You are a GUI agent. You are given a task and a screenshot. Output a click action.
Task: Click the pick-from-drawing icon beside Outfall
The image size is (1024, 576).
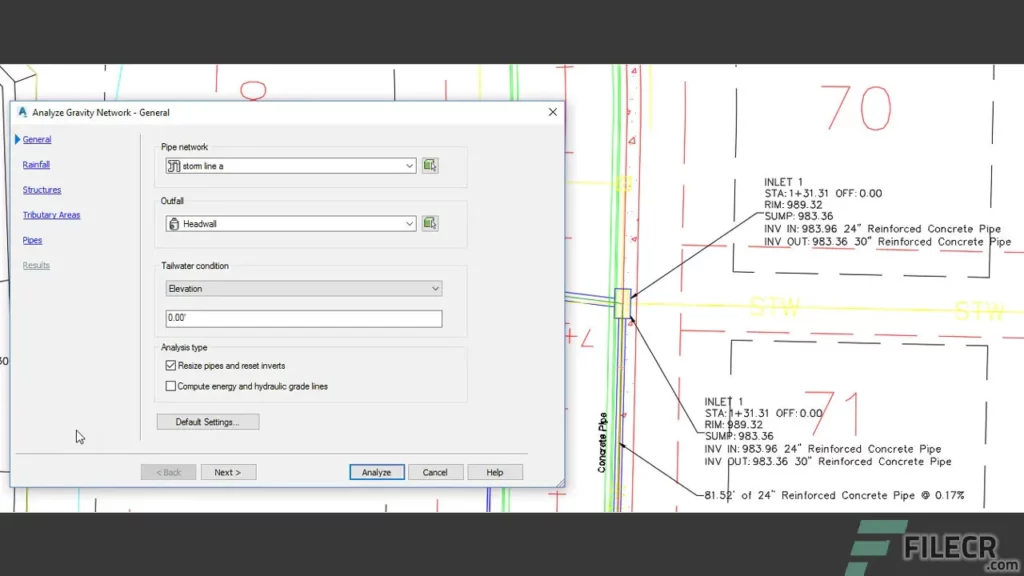(x=429, y=224)
